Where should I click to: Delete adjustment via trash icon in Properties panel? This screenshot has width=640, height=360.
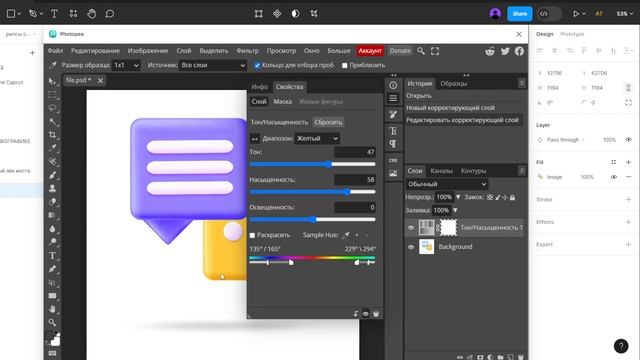coord(376,314)
